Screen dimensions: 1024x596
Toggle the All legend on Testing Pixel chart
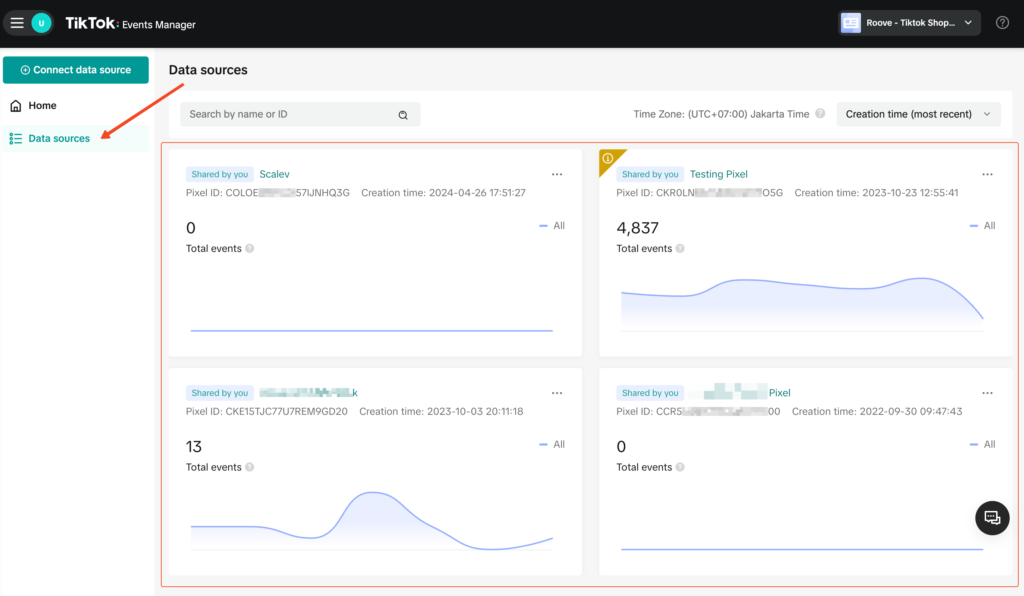click(983, 226)
